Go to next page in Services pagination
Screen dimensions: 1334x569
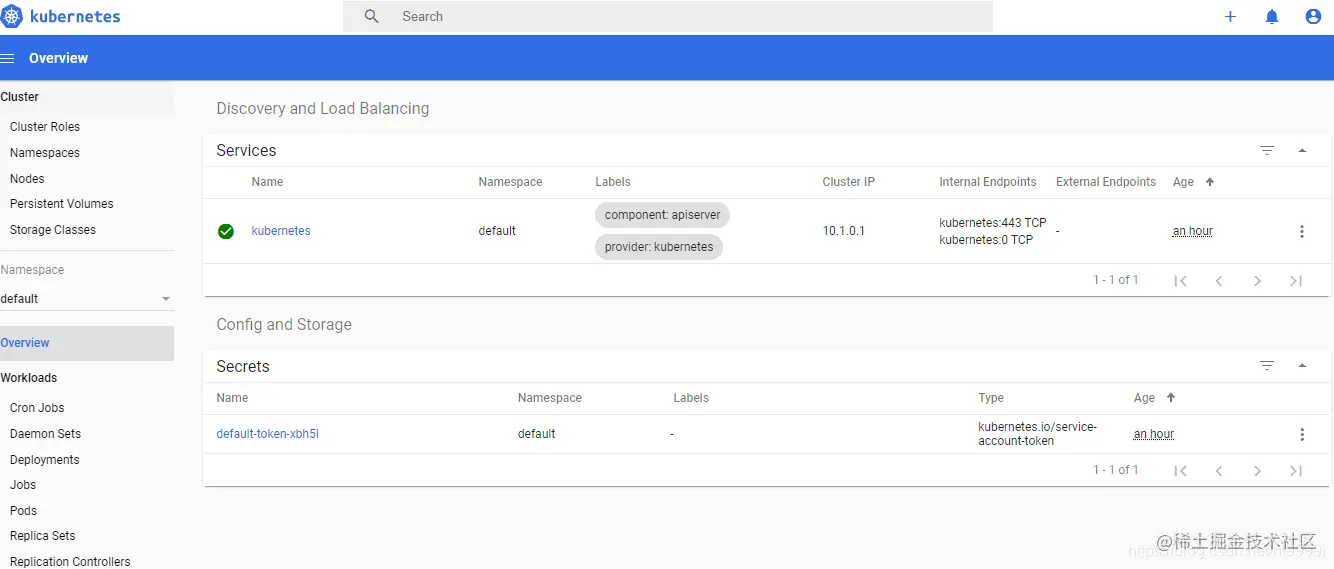click(x=1257, y=281)
